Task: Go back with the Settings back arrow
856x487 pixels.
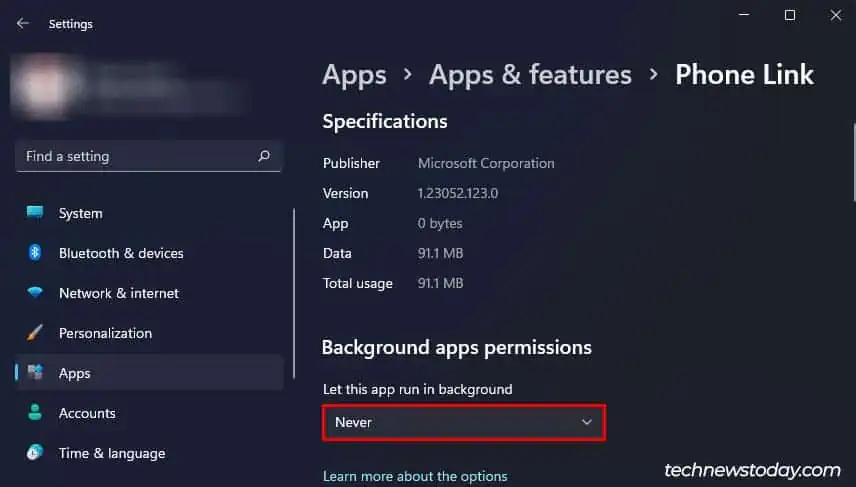Action: click(x=22, y=23)
